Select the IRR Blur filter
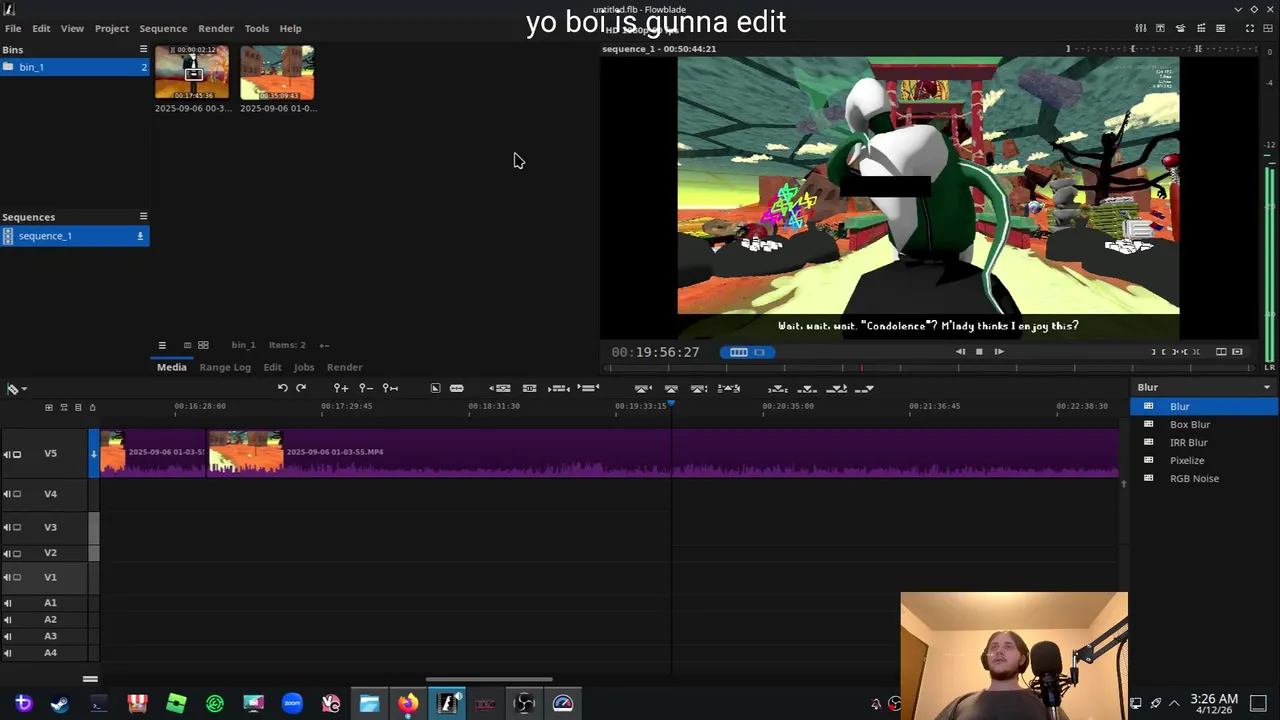The image size is (1280, 720). [x=1205, y=443]
